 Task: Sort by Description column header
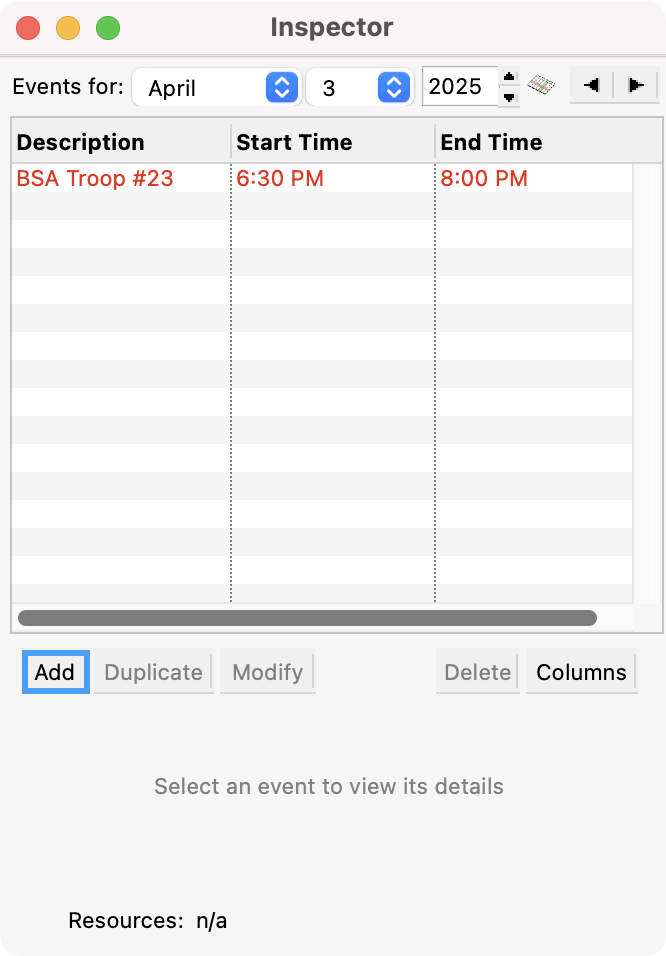pyautogui.click(x=121, y=142)
